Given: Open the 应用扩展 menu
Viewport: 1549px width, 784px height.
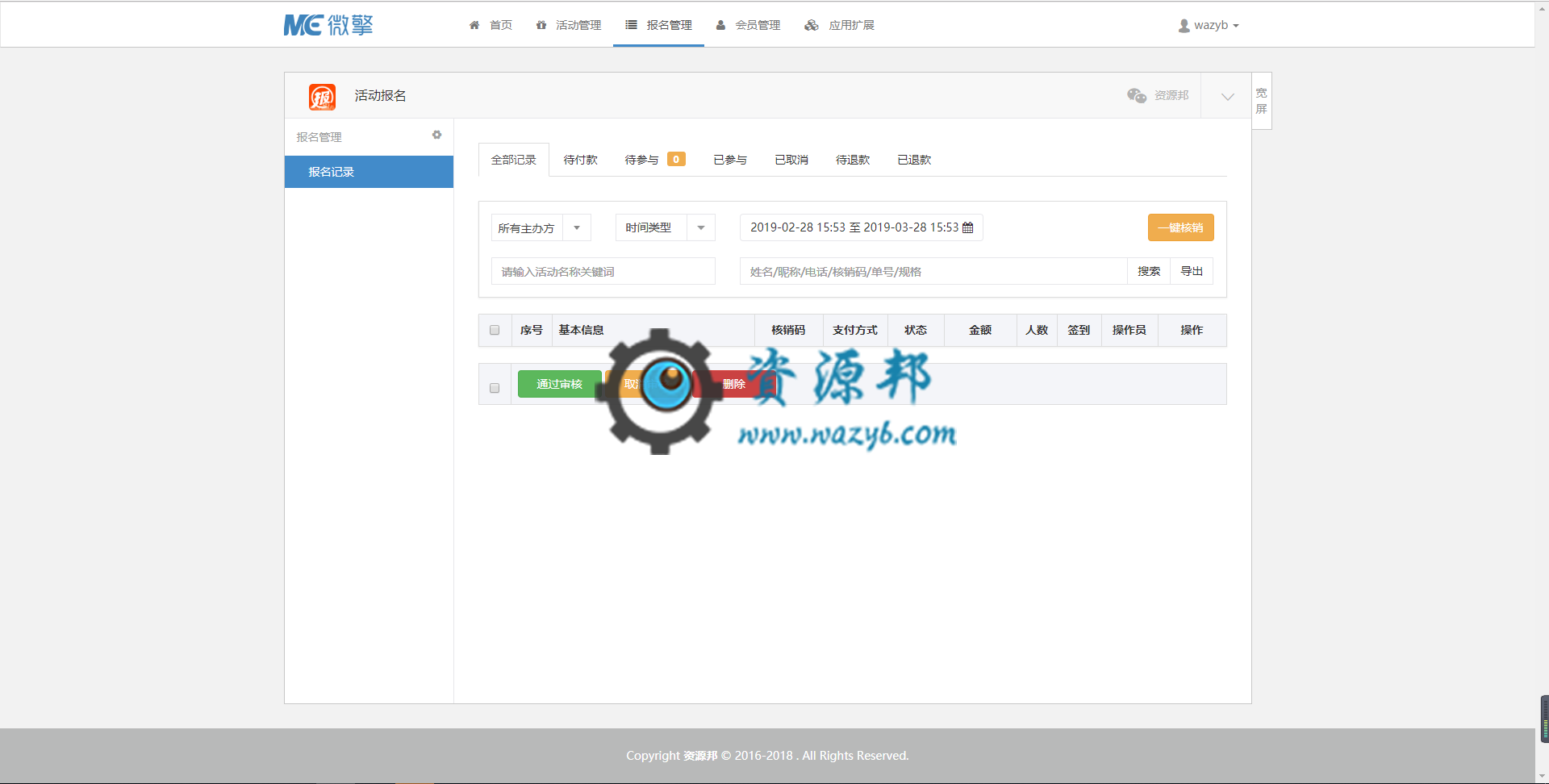Looking at the screenshot, I should coord(839,25).
